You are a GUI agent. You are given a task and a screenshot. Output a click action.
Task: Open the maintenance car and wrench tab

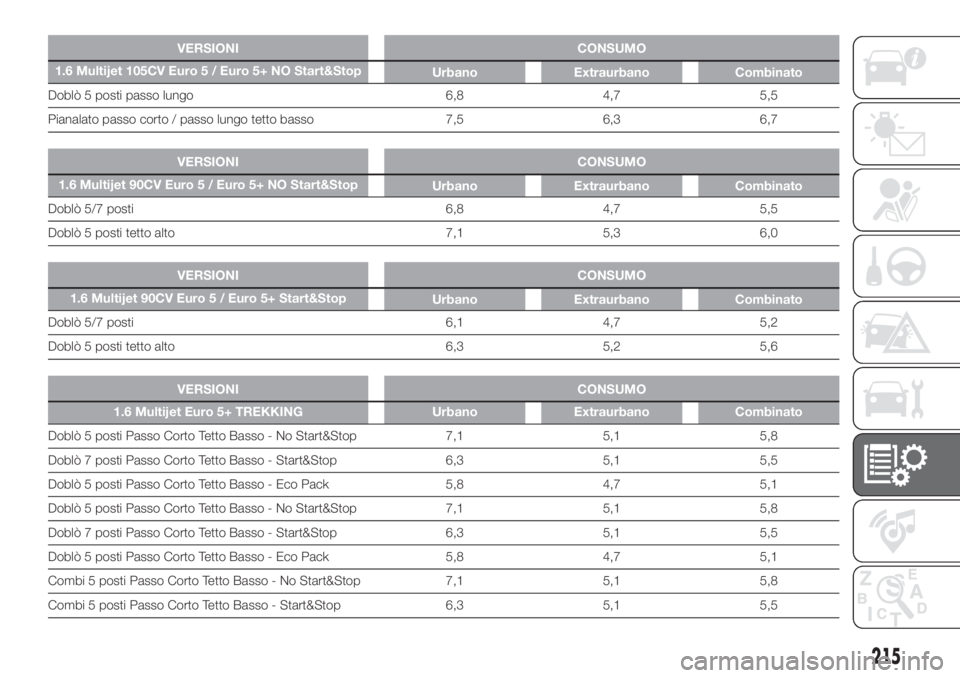[906, 398]
